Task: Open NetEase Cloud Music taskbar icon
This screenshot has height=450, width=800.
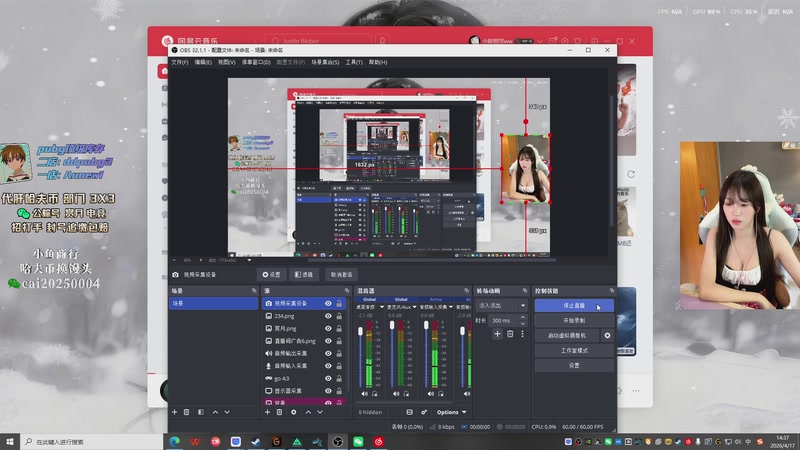Action: (x=379, y=442)
